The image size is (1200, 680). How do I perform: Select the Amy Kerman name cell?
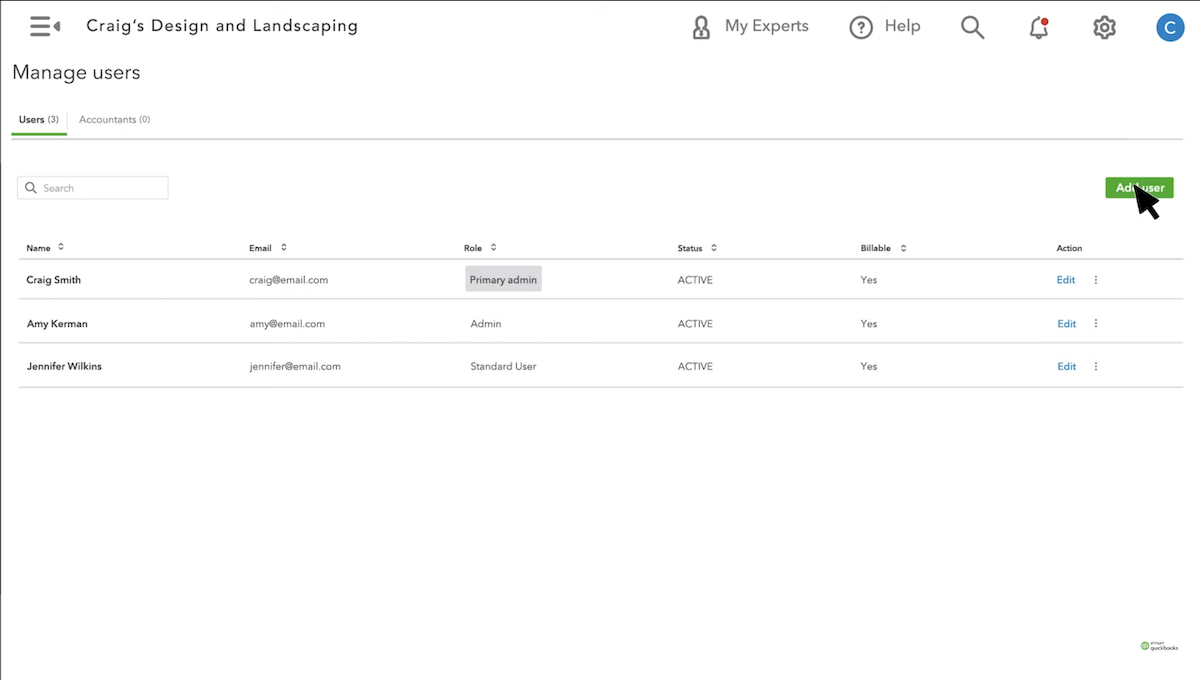pos(57,324)
